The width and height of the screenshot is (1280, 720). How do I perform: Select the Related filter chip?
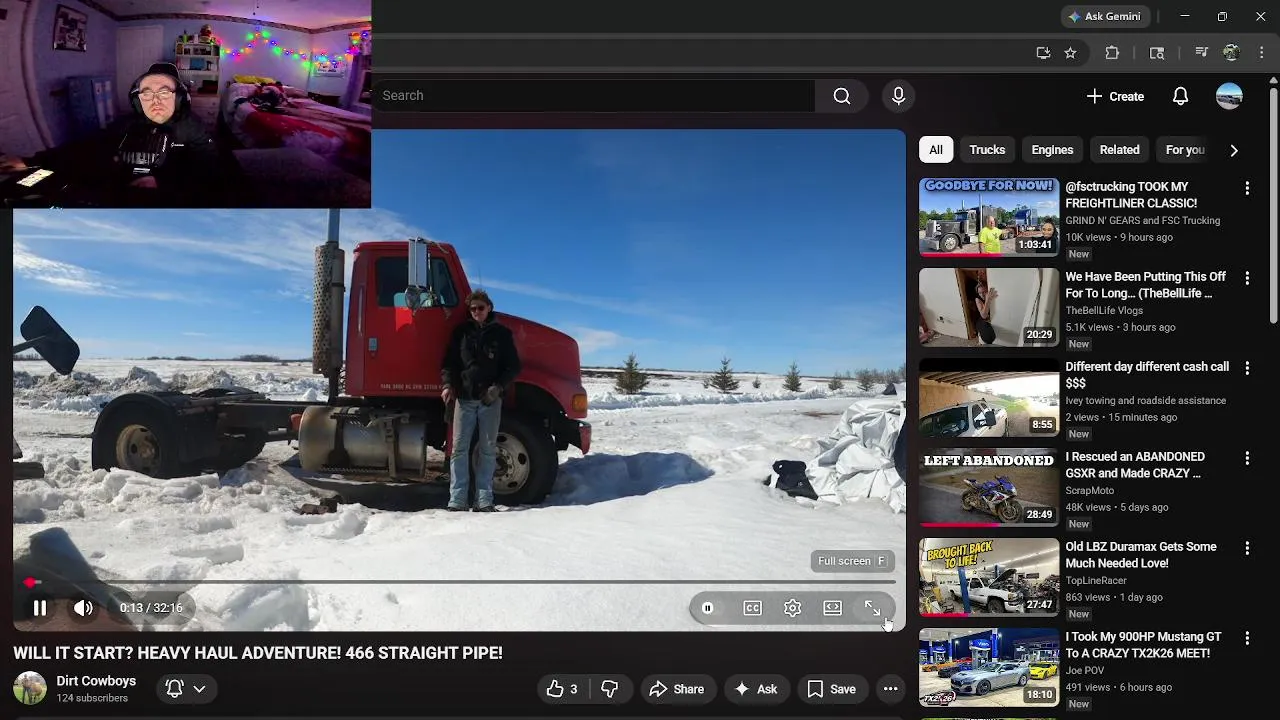pyautogui.click(x=1119, y=150)
